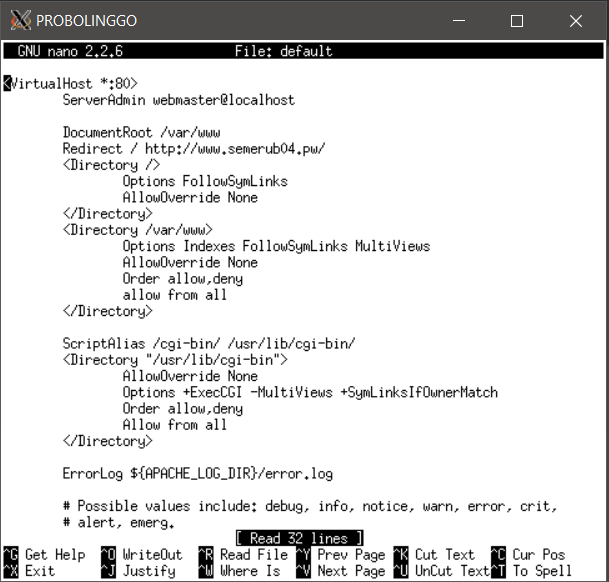Click the ^U UnCut Text shortcut

[x=442, y=571]
